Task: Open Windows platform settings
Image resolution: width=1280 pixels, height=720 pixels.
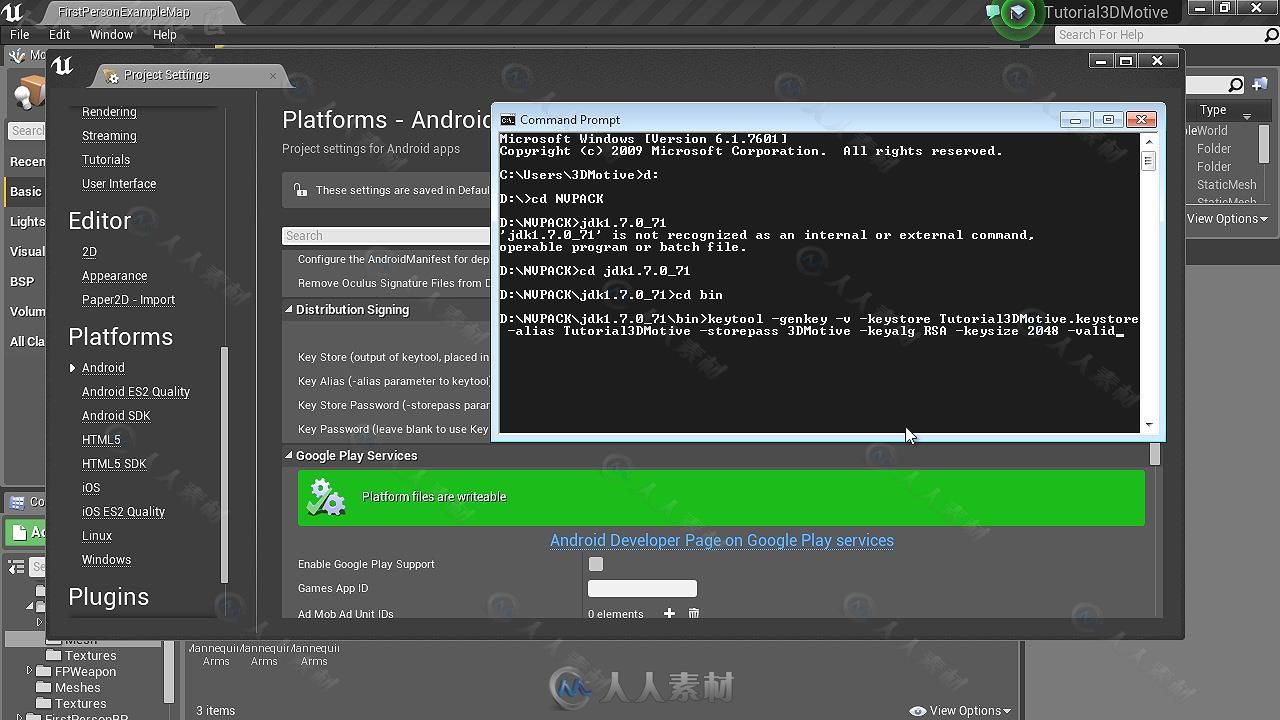Action: [106, 560]
